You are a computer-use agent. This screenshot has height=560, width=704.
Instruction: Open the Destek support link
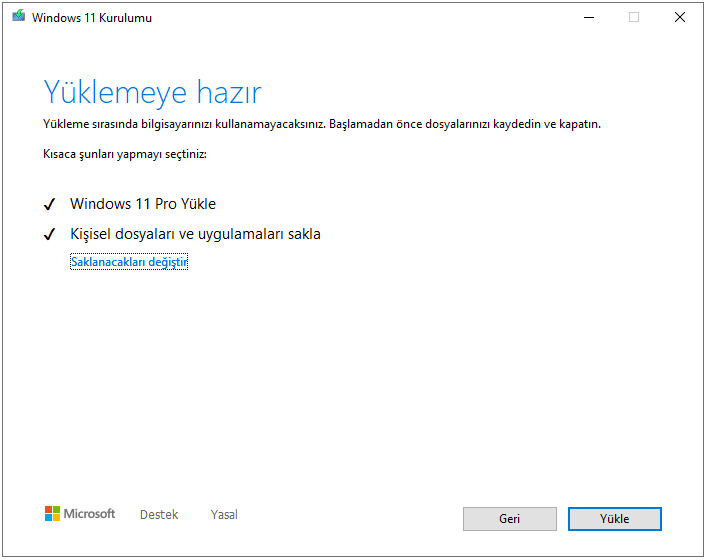click(x=159, y=515)
